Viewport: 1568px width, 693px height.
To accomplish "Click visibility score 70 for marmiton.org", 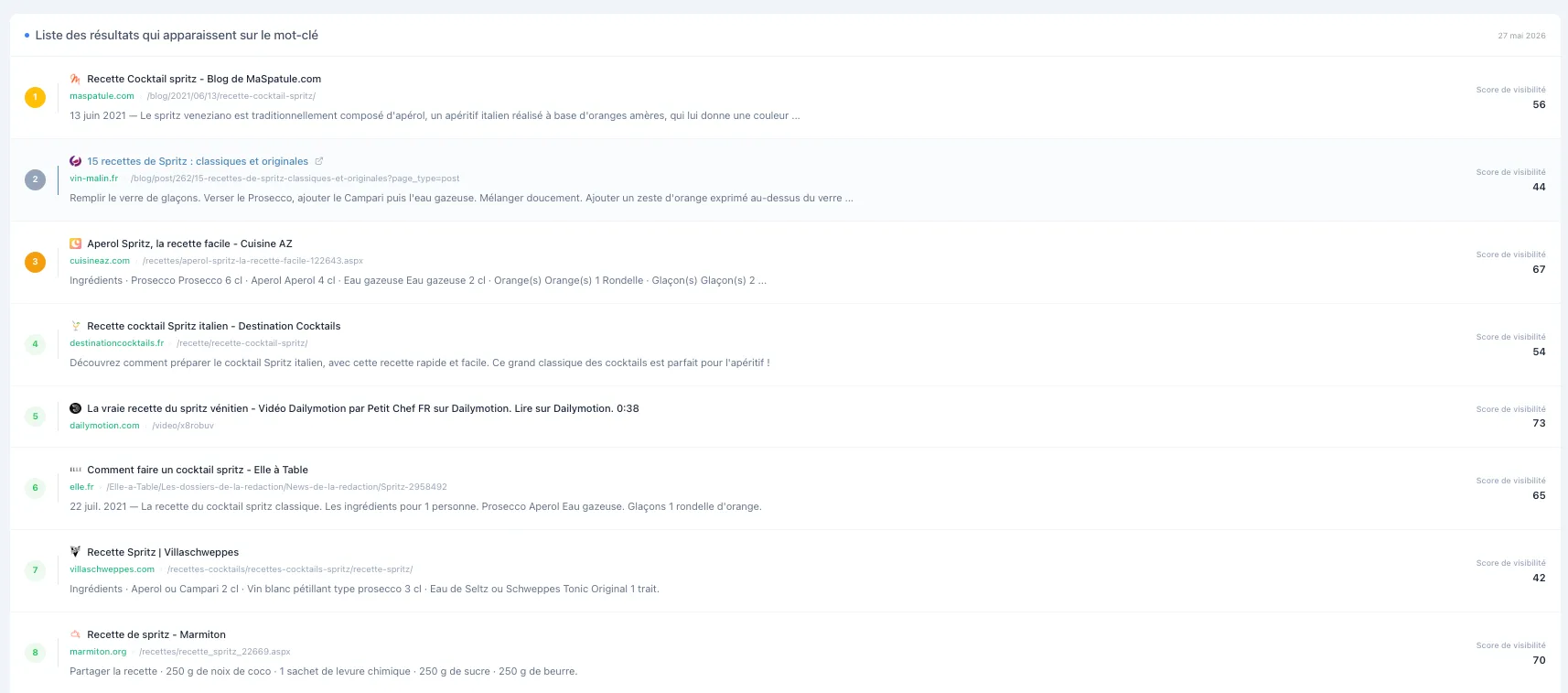I will coord(1539,660).
